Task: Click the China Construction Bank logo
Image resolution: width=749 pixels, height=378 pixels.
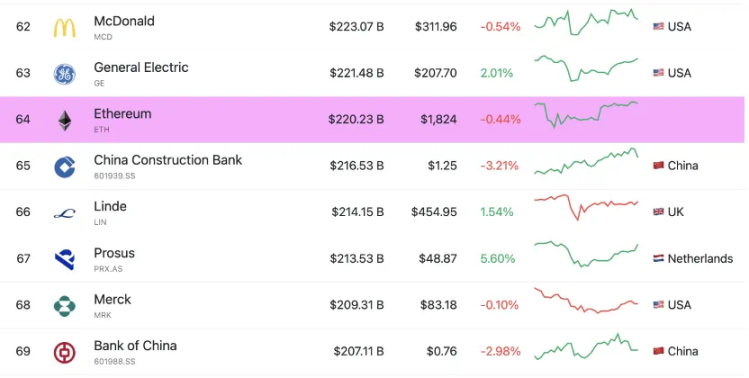Action: coord(64,167)
